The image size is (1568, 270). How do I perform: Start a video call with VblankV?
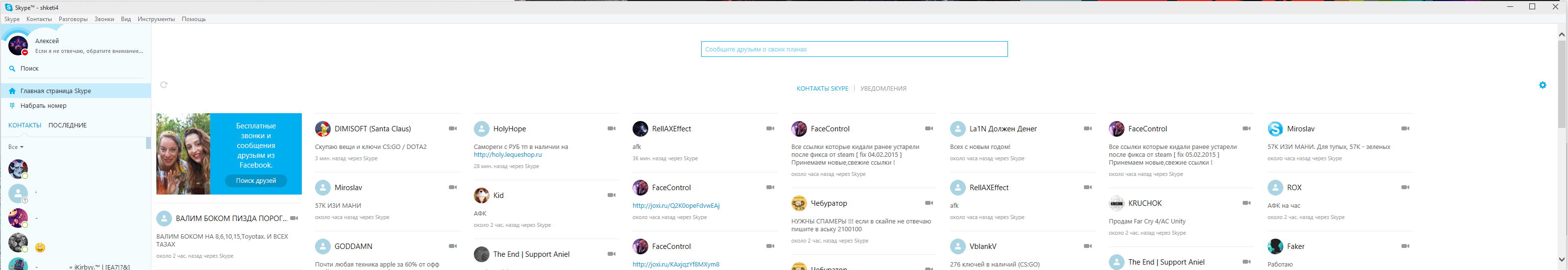(1088, 246)
